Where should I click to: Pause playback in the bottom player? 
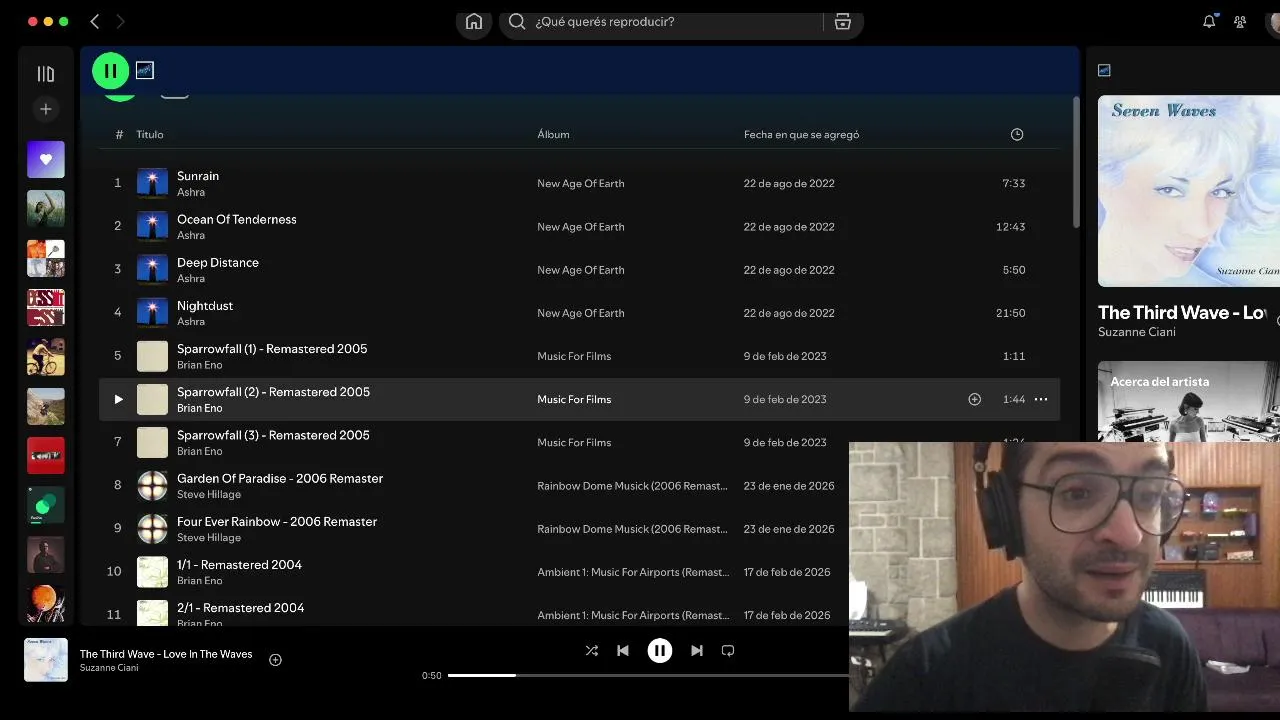[660, 650]
